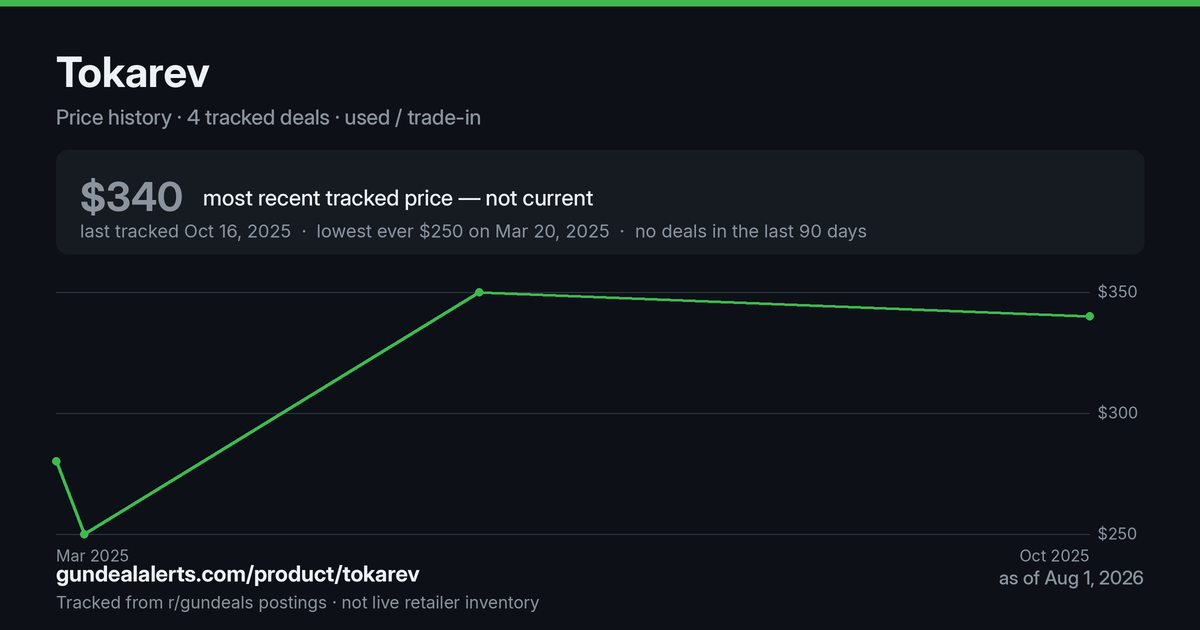Click 'lowest ever $250 on Mar 20, 2025'

463,231
